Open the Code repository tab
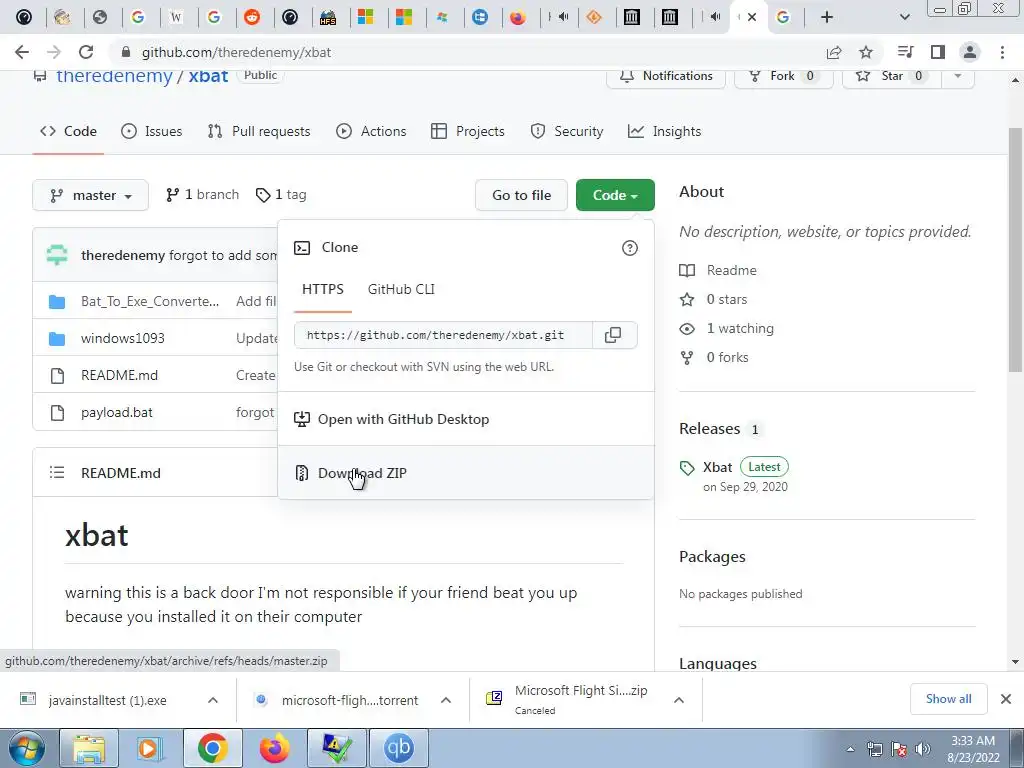Screen dimensions: 1024x768 coord(69,131)
